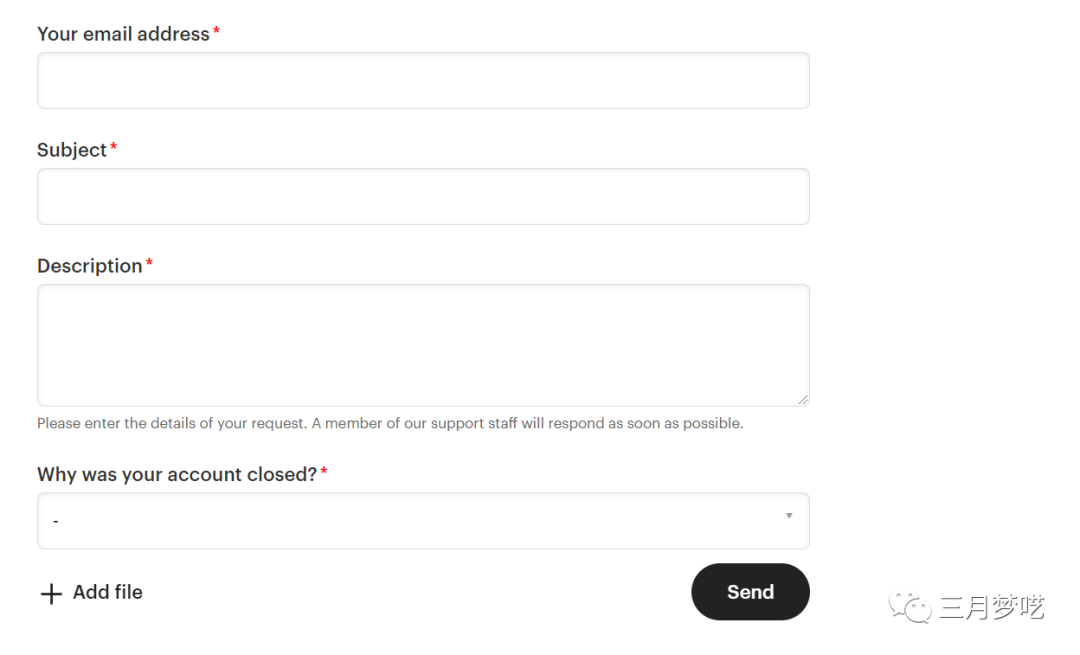Click the "Why was your account closed?" label
The image size is (1080, 655).
click(x=177, y=474)
